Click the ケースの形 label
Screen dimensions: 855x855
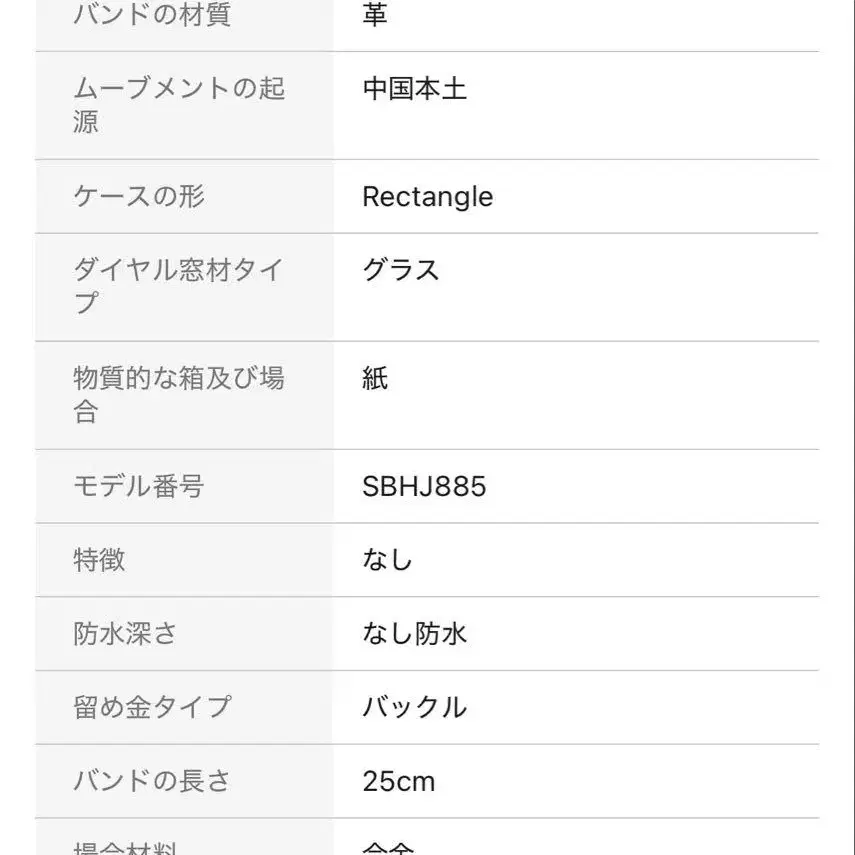click(x=139, y=196)
